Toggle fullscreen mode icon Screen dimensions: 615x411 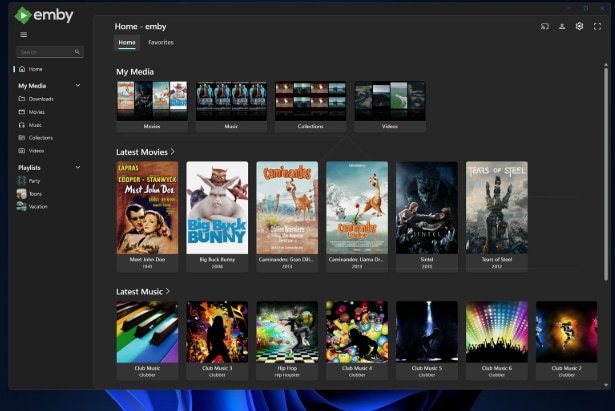(x=597, y=27)
